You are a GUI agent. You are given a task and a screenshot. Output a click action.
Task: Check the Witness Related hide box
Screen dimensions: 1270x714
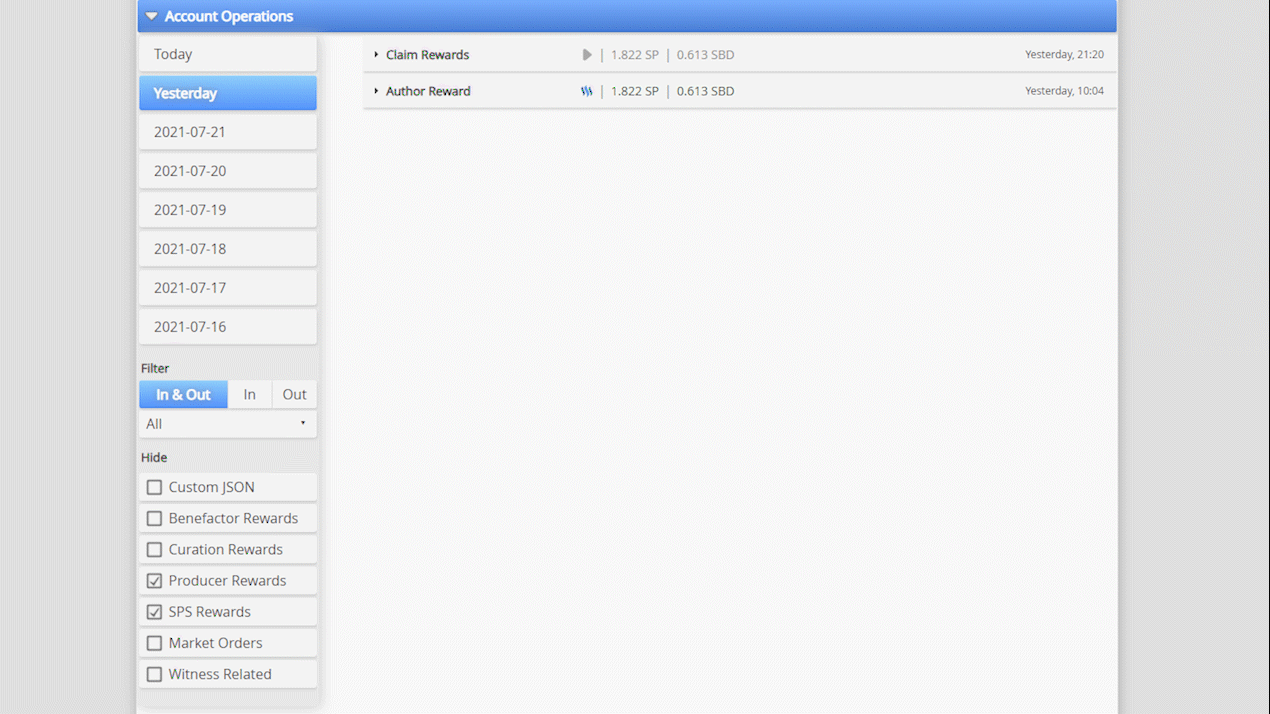[154, 674]
